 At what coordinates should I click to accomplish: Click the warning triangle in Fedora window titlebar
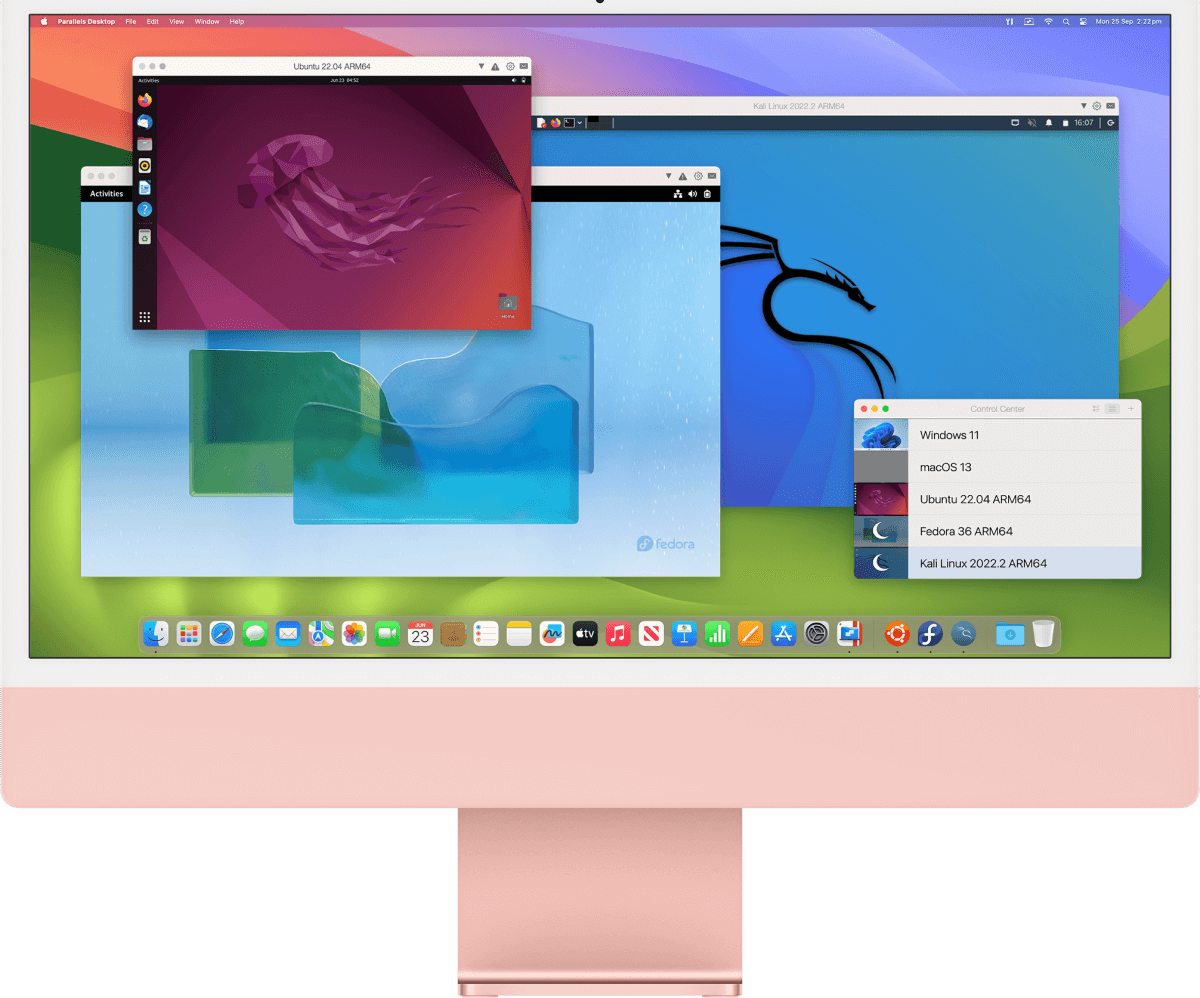[684, 175]
